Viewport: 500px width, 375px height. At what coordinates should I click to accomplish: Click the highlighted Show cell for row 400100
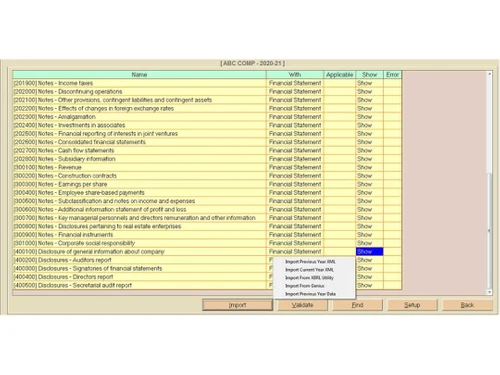click(x=369, y=252)
